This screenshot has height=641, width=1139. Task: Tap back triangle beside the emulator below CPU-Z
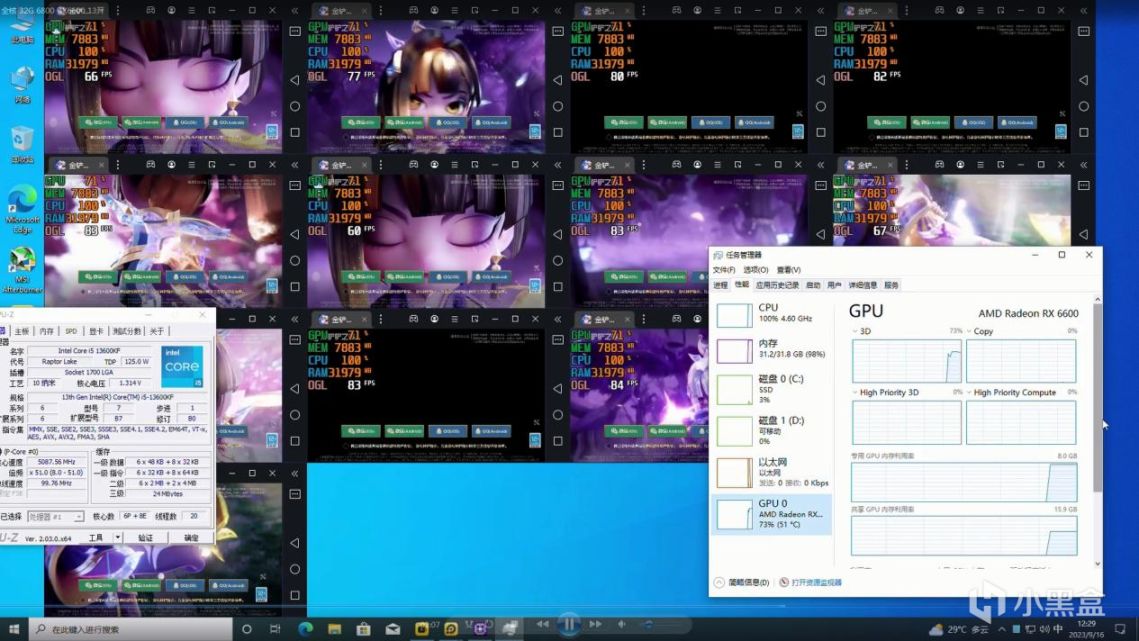pyautogui.click(x=295, y=543)
